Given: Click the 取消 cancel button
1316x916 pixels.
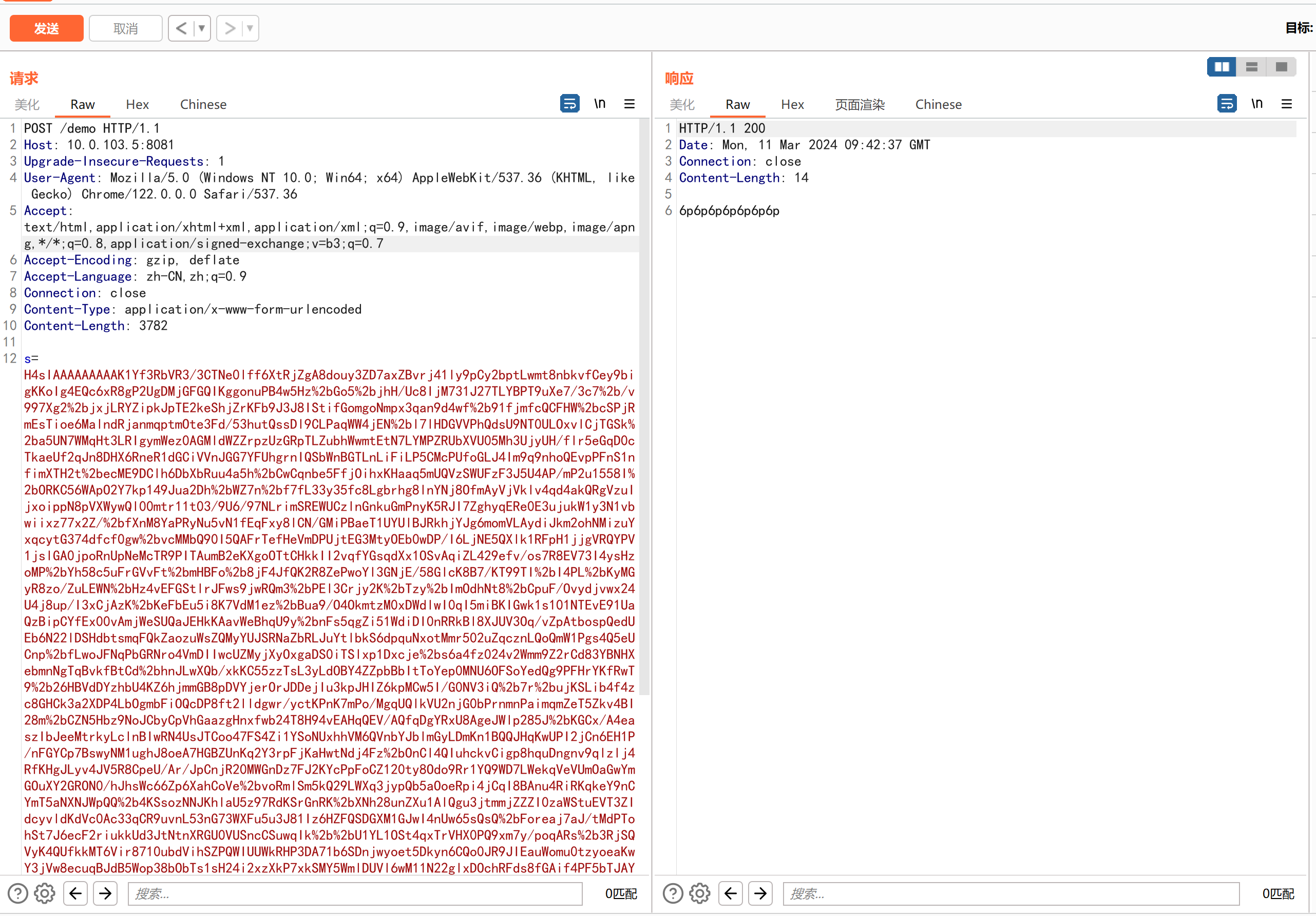Looking at the screenshot, I should click(125, 28).
